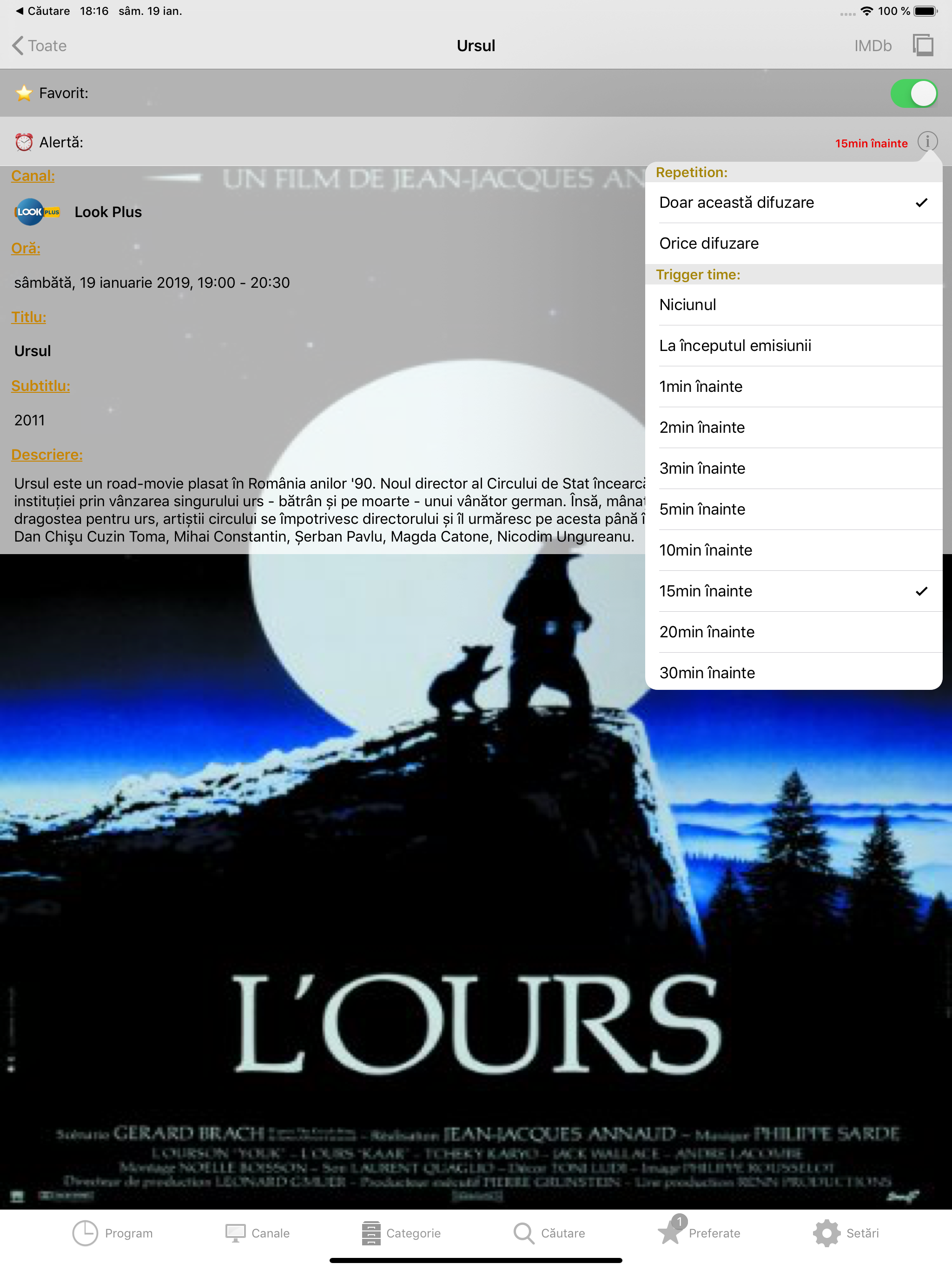Screen dimensions: 952x1270
Task: Switch to the Canale tab
Action: (x=257, y=1233)
